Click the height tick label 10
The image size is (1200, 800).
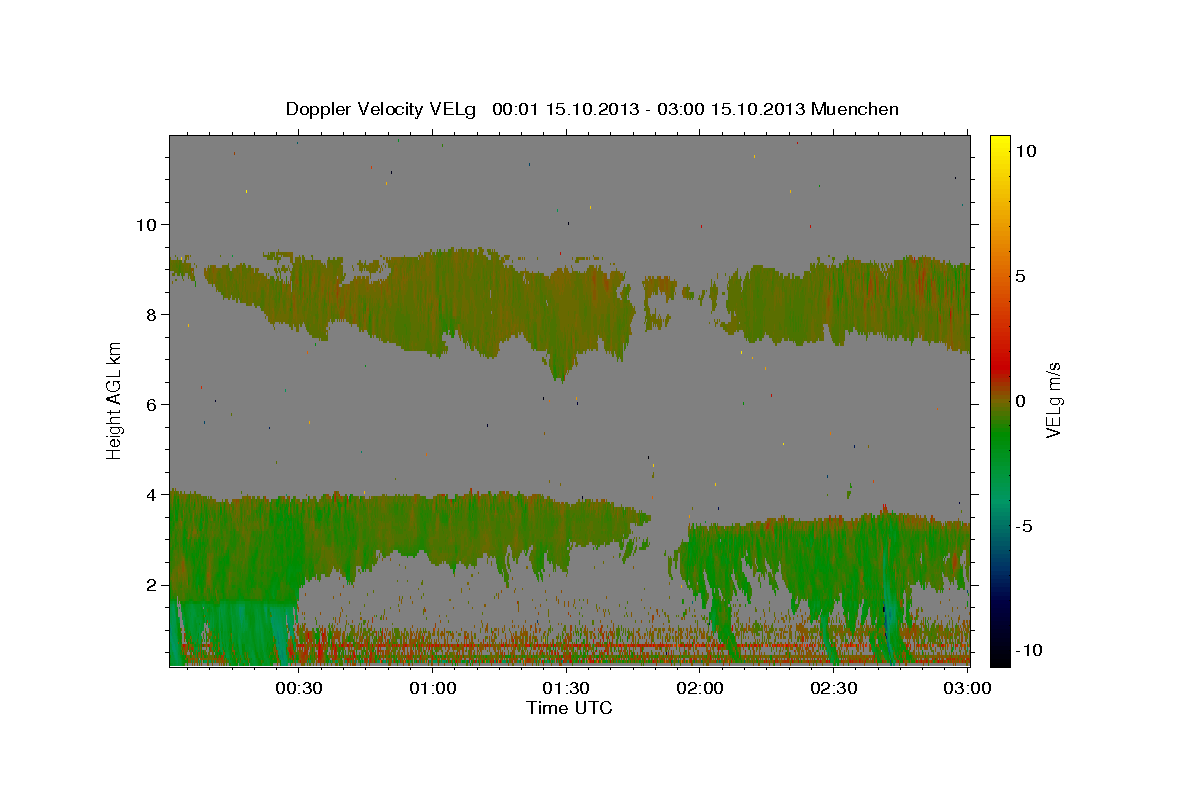coord(147,224)
